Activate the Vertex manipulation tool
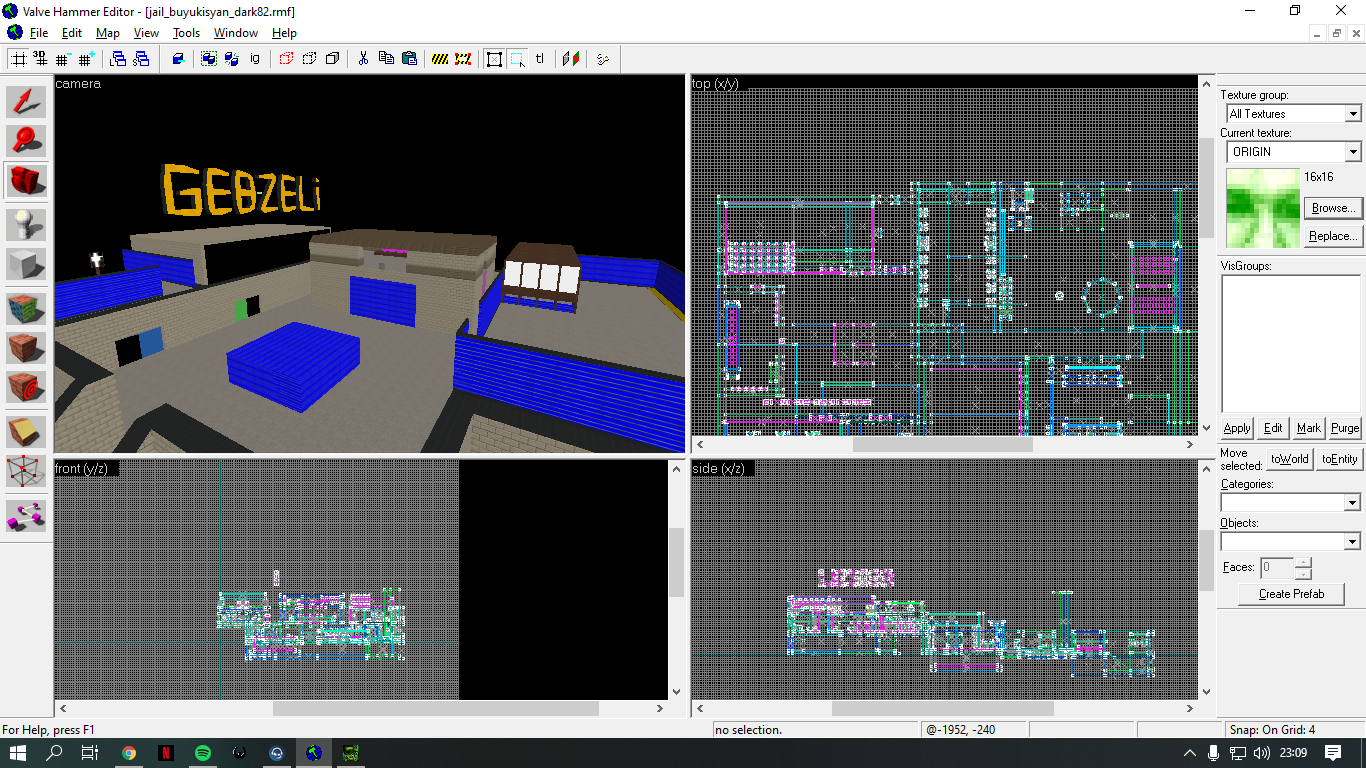The width and height of the screenshot is (1366, 768). [x=26, y=472]
